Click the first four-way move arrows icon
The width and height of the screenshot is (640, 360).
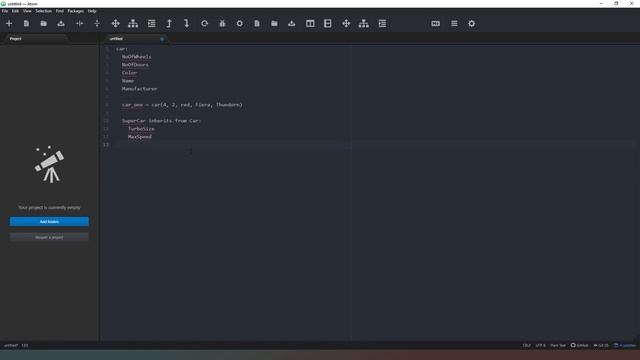click(116, 24)
